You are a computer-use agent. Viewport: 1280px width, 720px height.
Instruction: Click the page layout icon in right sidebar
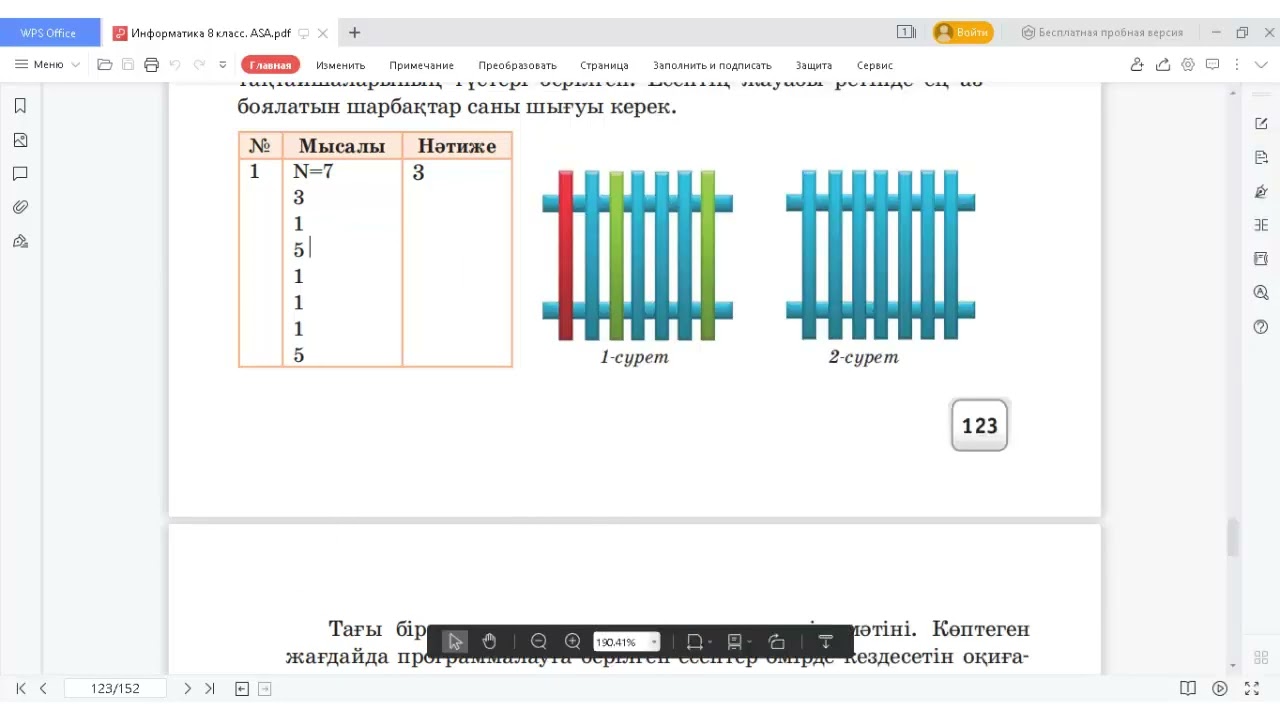[1261, 259]
